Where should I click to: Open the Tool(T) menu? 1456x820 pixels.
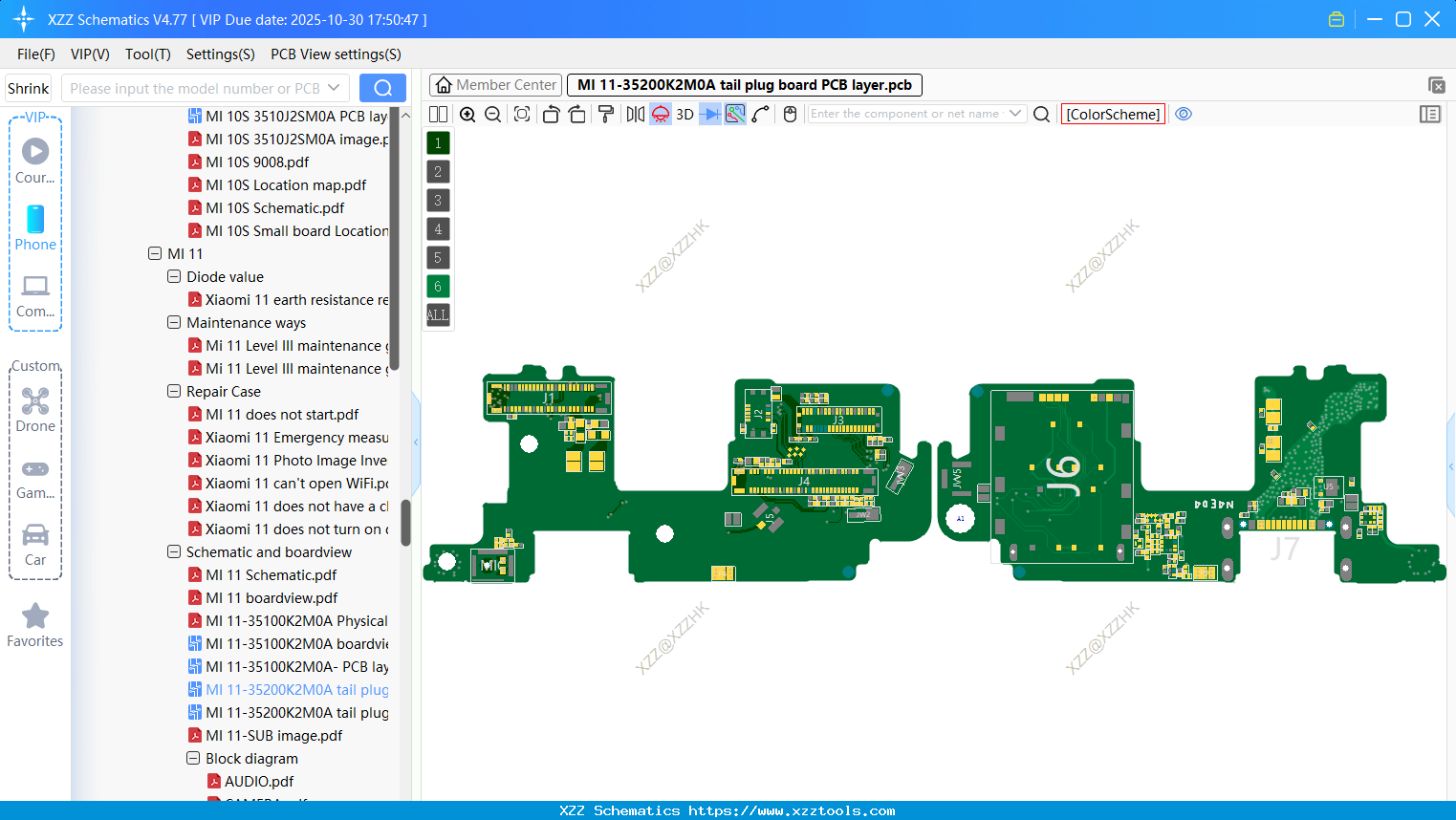point(147,54)
